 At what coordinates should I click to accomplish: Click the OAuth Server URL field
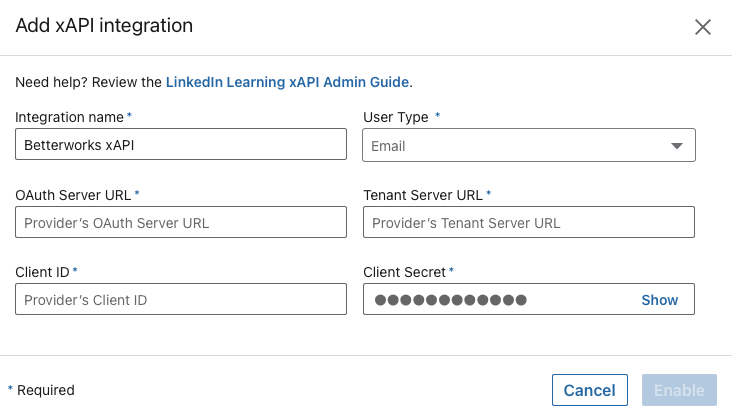point(181,222)
